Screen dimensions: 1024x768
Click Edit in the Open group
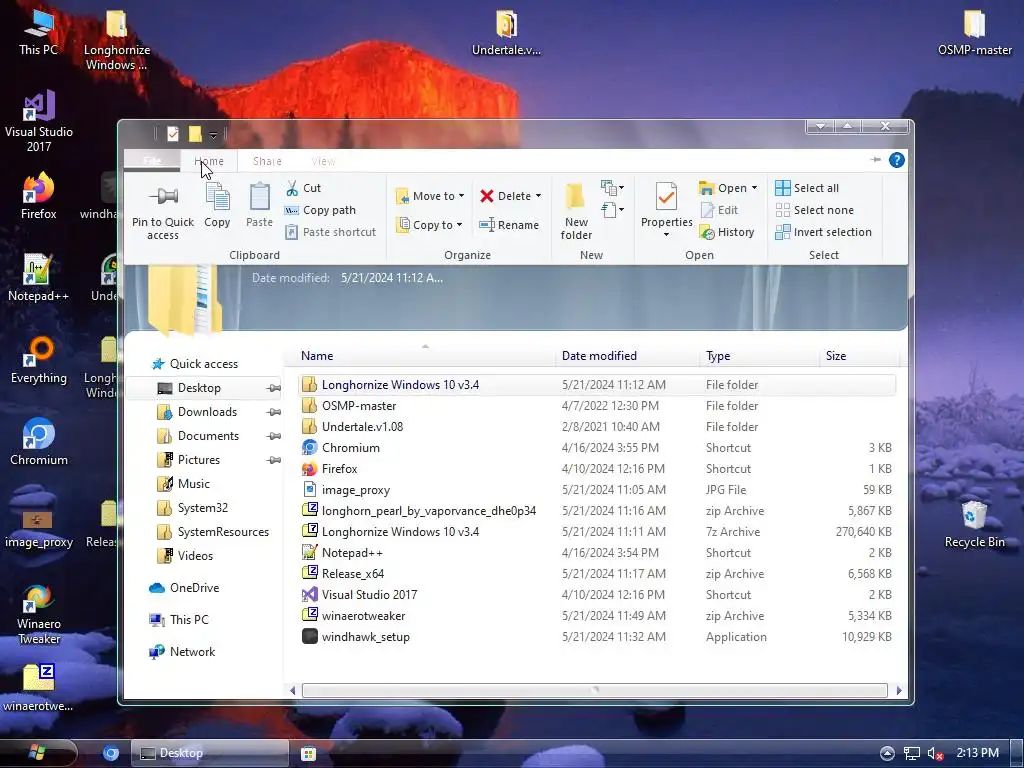point(719,210)
